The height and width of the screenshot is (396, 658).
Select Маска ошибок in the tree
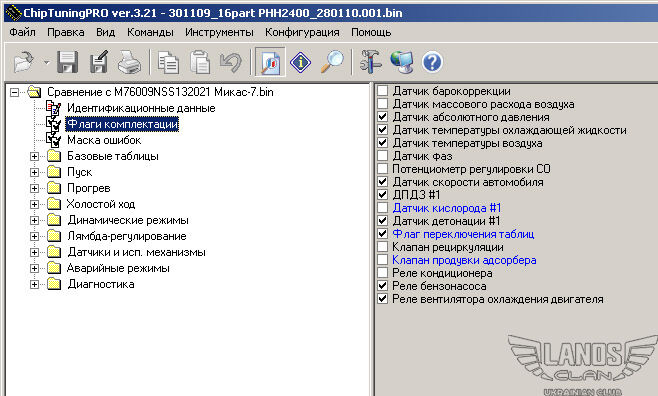click(x=104, y=140)
